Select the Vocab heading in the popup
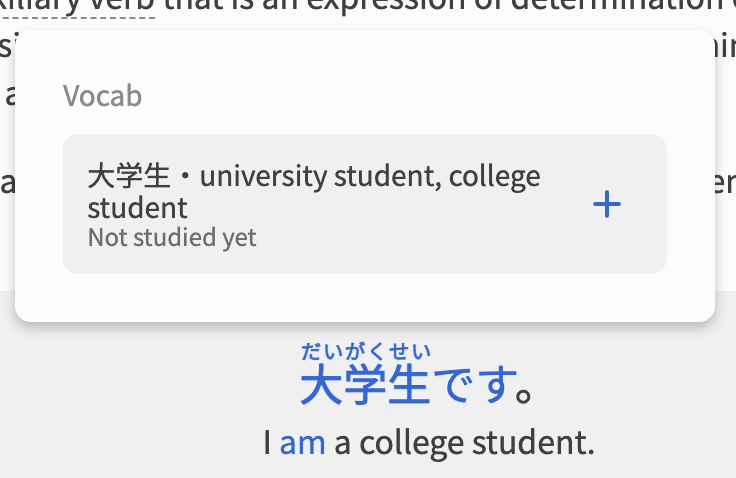The width and height of the screenshot is (736, 478). pyautogui.click(x=102, y=96)
